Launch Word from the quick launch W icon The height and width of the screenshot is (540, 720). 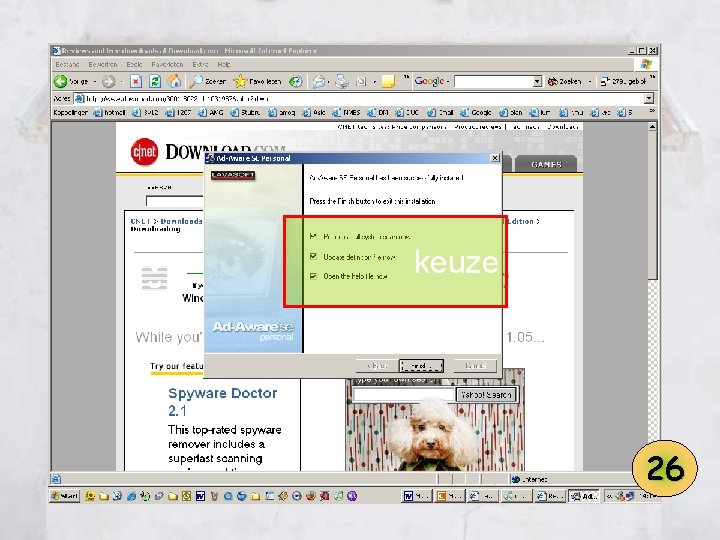pyautogui.click(x=200, y=496)
